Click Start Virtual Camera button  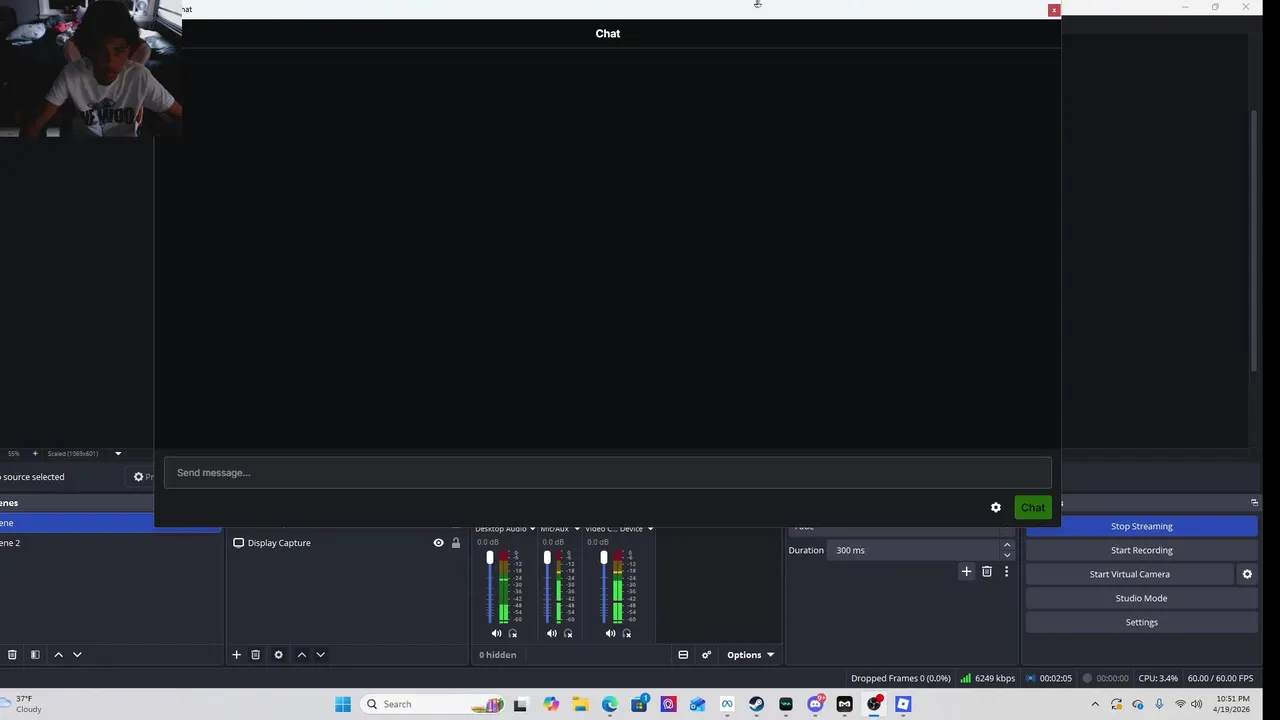(x=1129, y=574)
